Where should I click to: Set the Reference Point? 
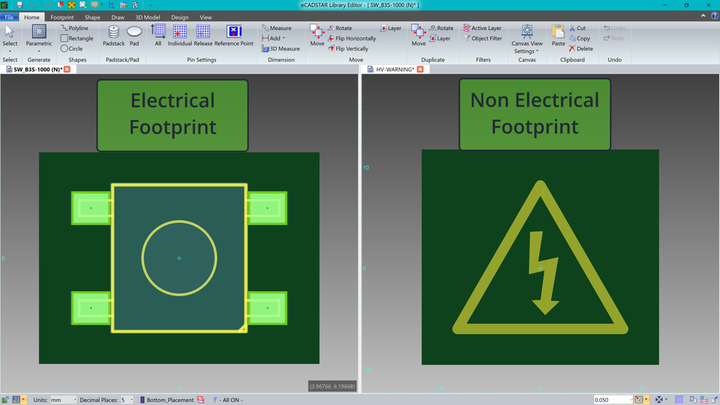click(234, 35)
